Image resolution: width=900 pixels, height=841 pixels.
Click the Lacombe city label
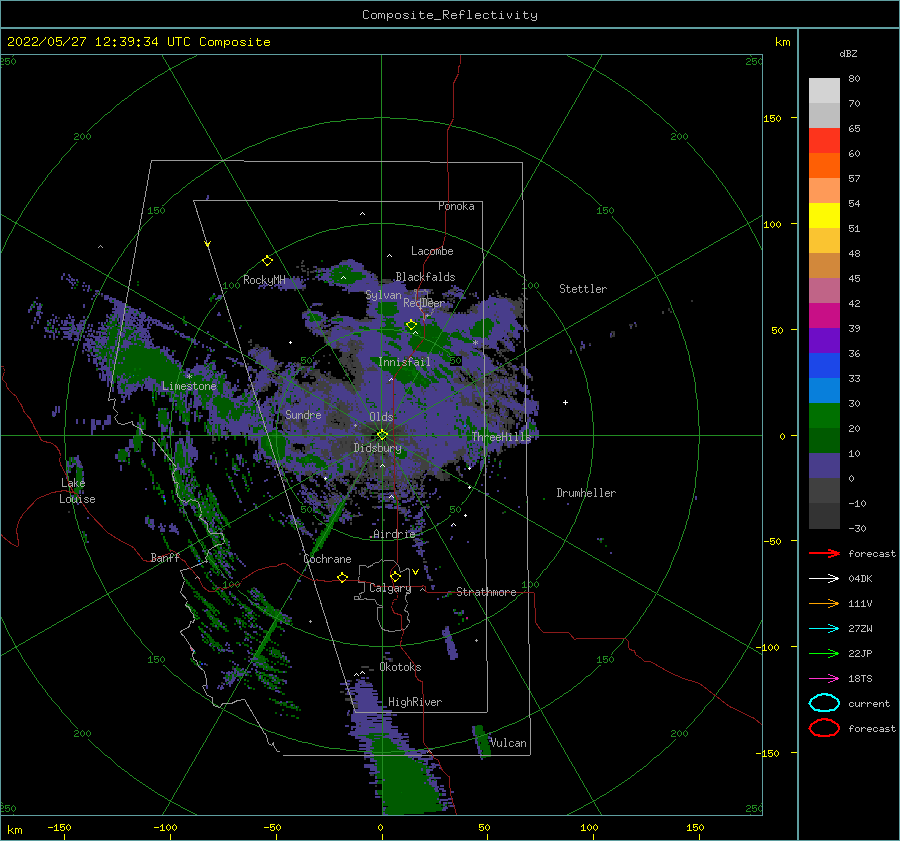click(432, 251)
